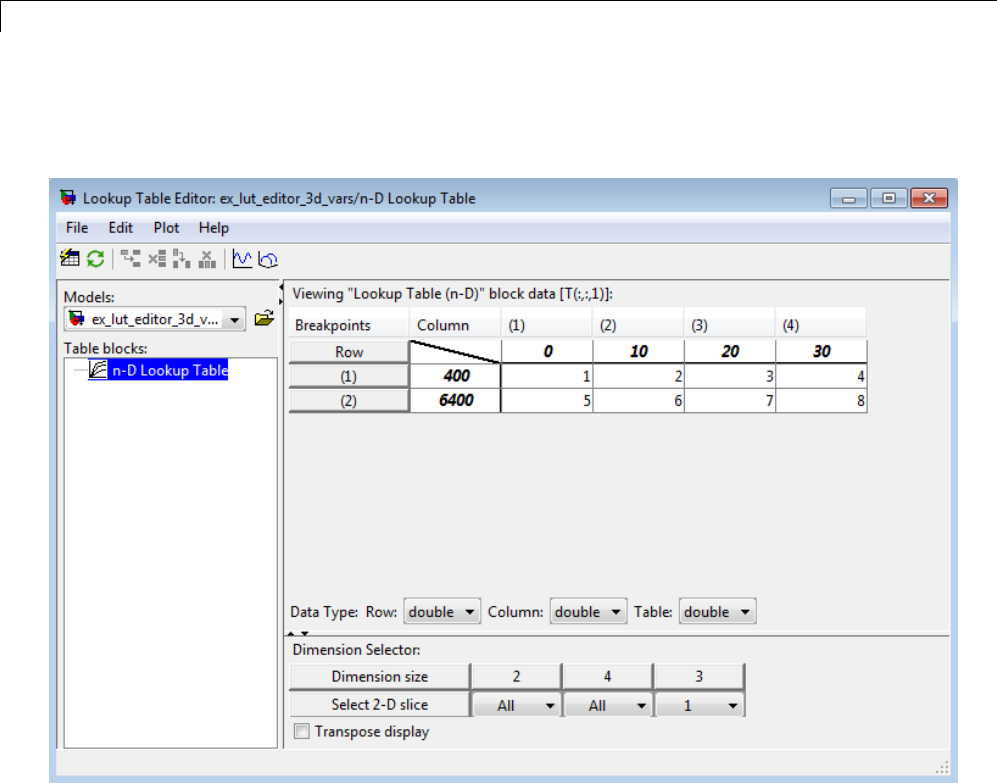Enable the Transpose display checkbox

pyautogui.click(x=301, y=731)
